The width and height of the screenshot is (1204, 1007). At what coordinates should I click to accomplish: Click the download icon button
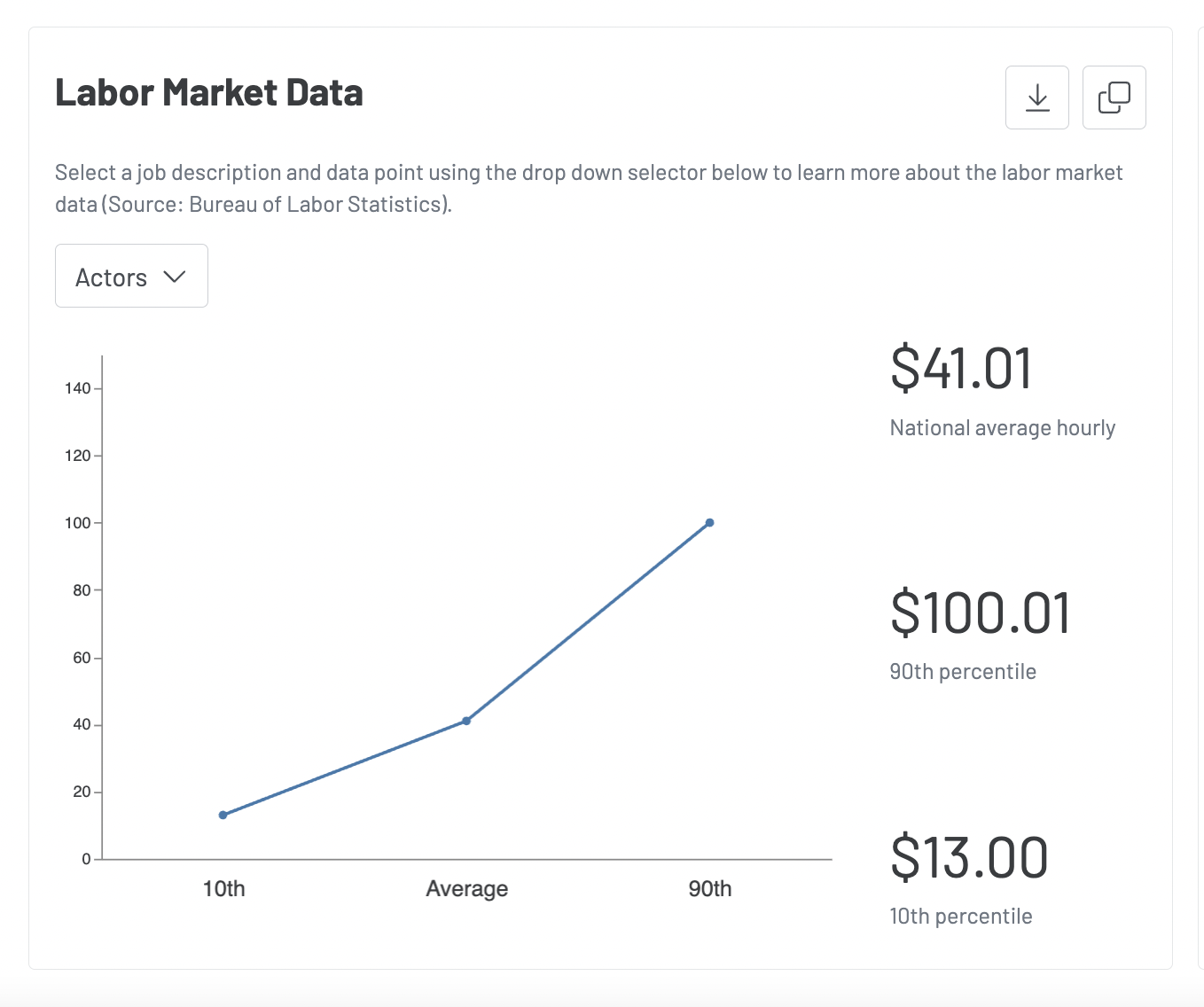1036,98
